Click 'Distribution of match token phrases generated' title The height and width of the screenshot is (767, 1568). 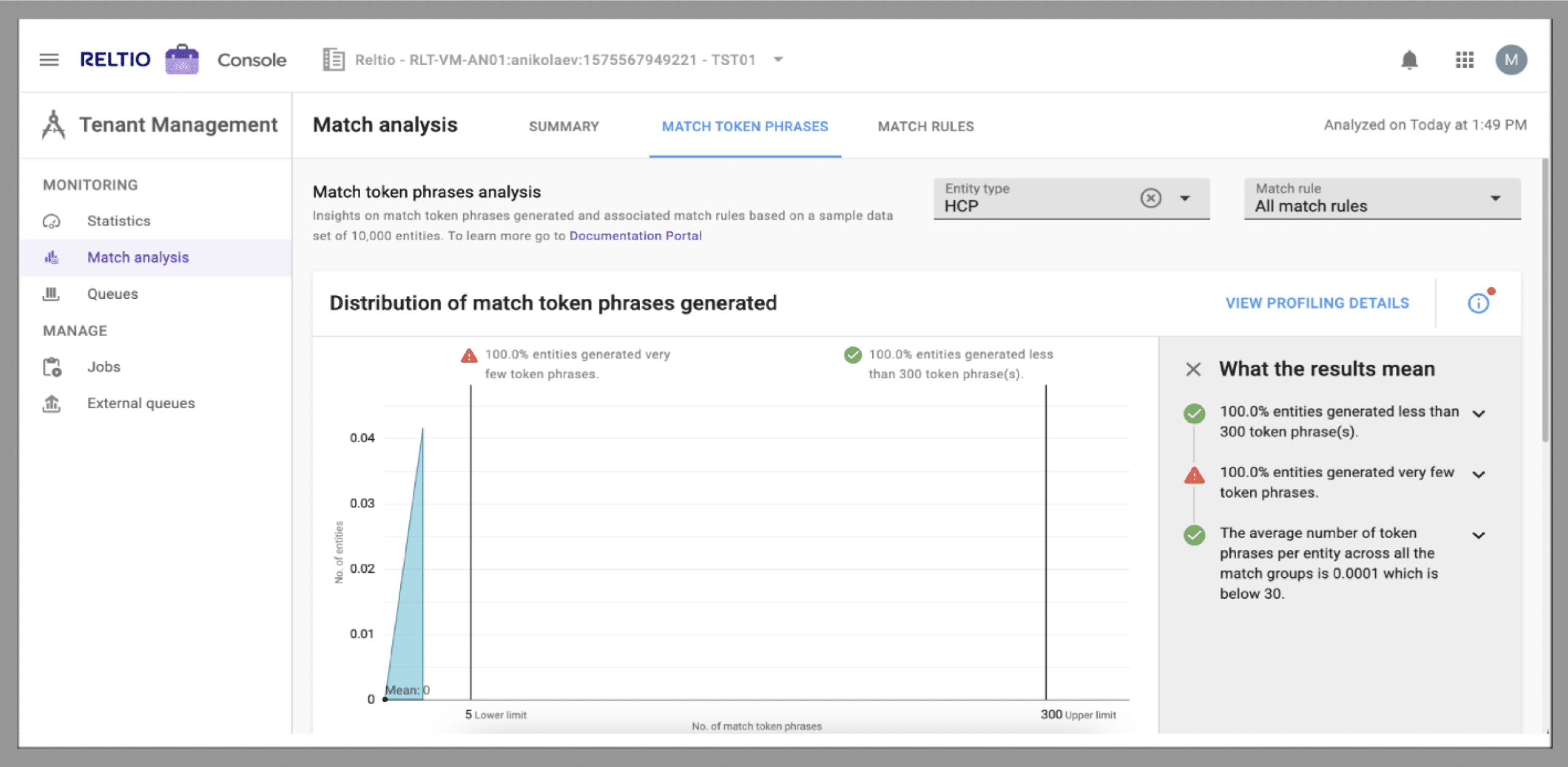point(553,303)
